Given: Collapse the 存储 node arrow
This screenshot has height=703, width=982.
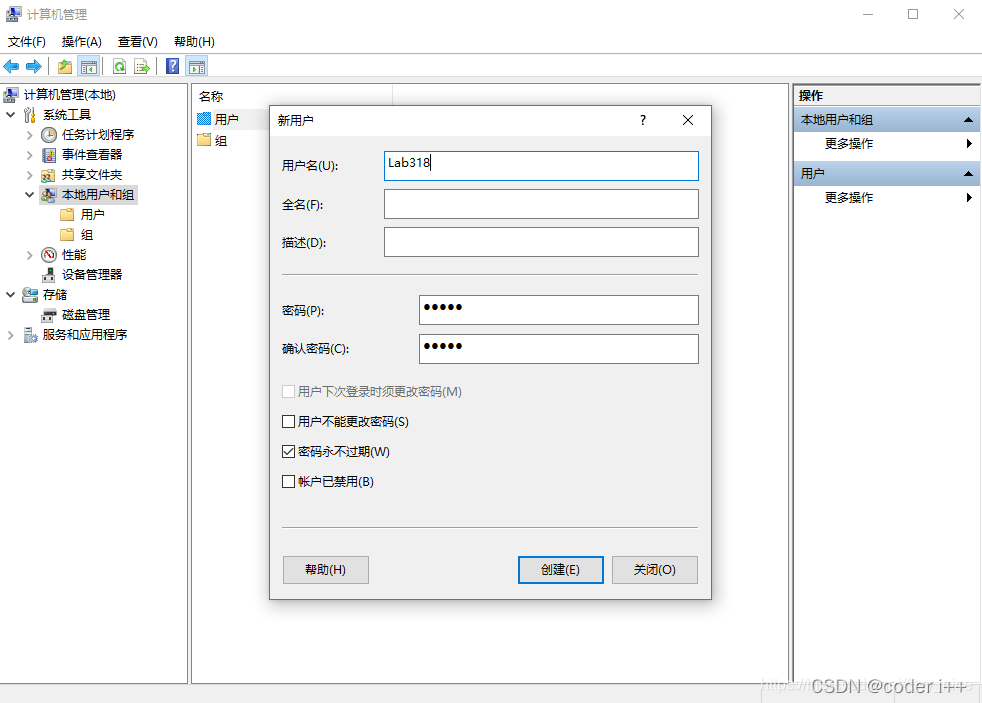Looking at the screenshot, I should pyautogui.click(x=11, y=294).
